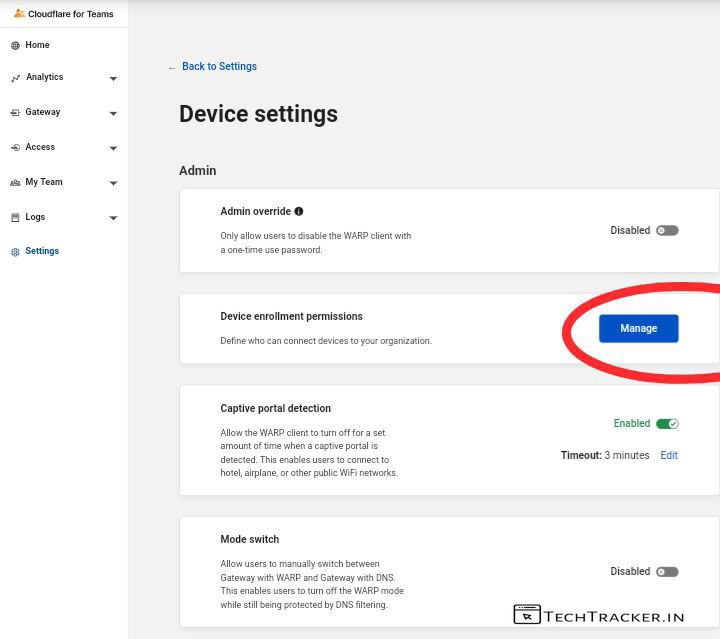
Task: Click the Gateway icon in sidebar
Action: (15, 113)
